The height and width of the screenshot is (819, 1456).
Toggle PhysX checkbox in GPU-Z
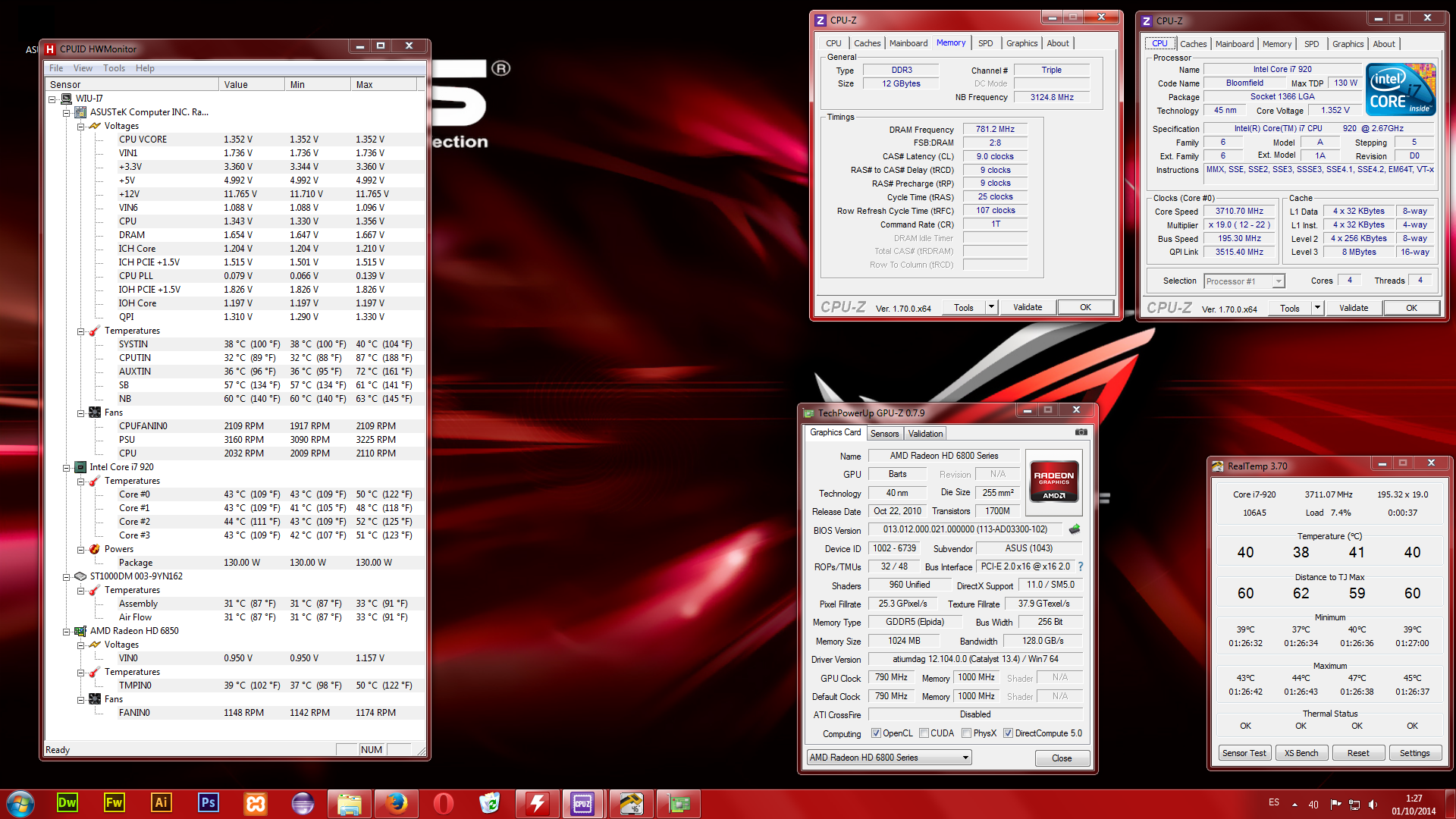pos(966,733)
